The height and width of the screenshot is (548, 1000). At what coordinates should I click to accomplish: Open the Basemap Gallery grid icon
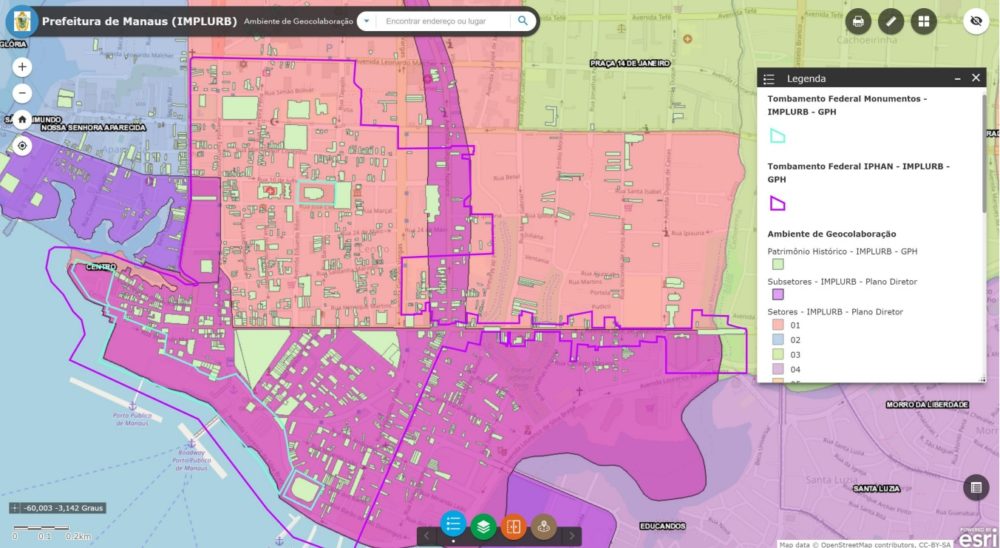(923, 21)
